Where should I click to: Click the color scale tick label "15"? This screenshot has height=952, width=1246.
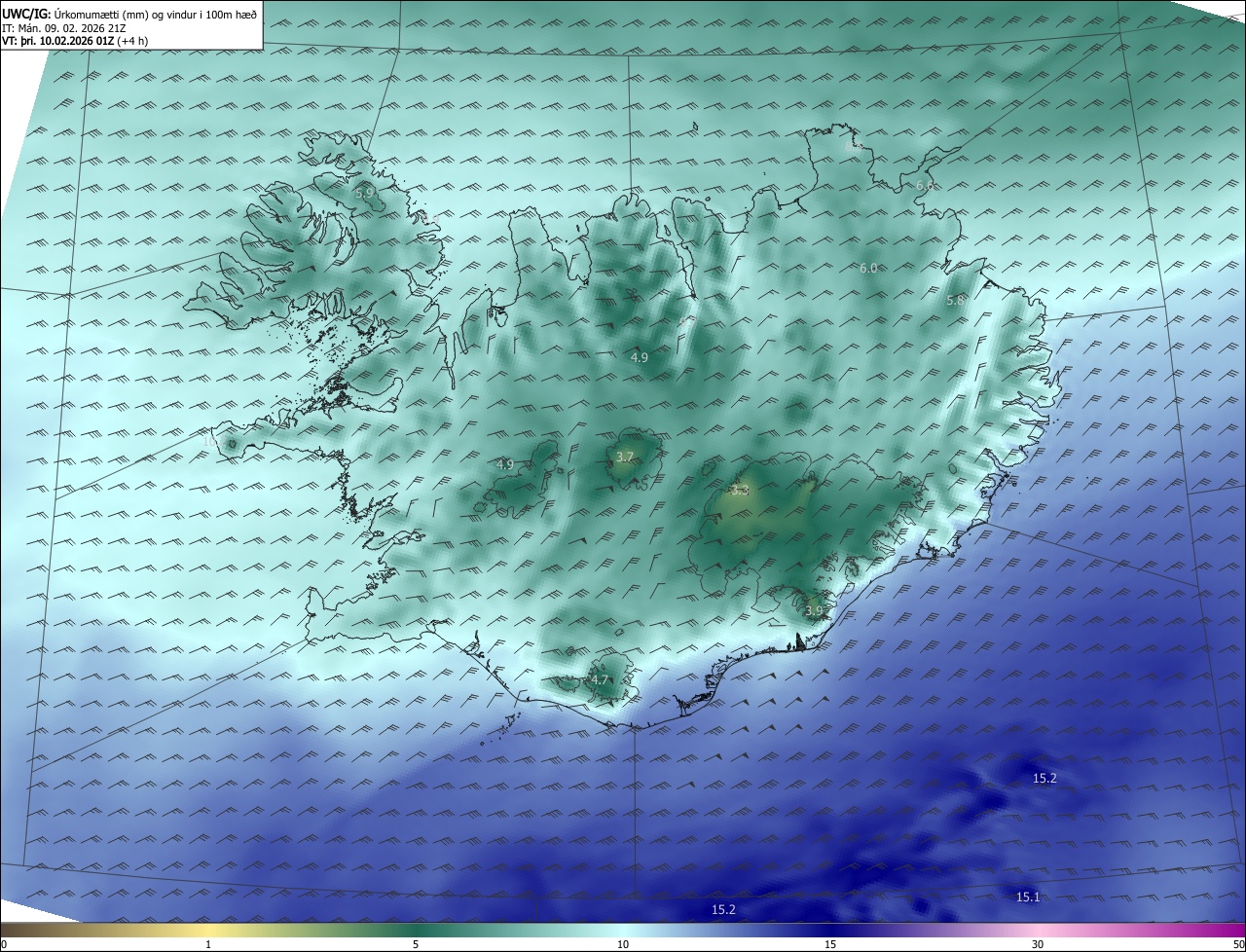coord(830,944)
